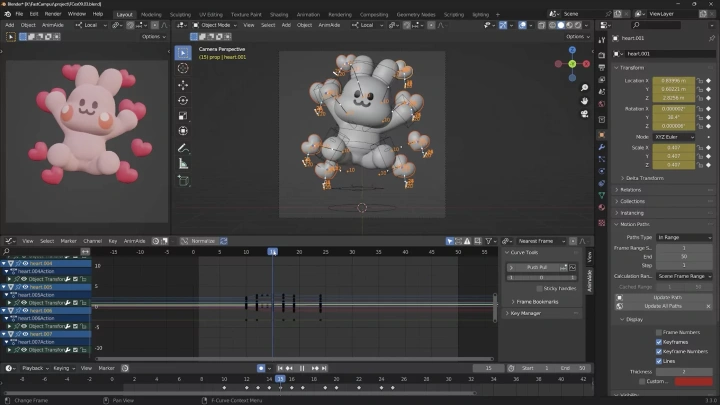The height and width of the screenshot is (405, 720).
Task: Click the Blender logo menu icon
Action: click(7, 14)
